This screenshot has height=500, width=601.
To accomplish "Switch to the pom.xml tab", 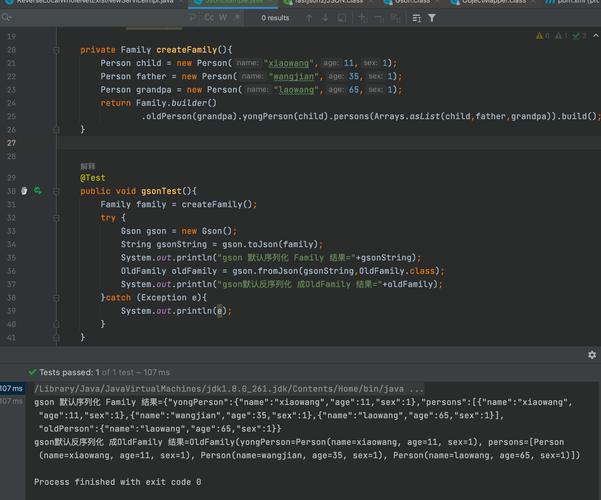I will [x=573, y=2].
